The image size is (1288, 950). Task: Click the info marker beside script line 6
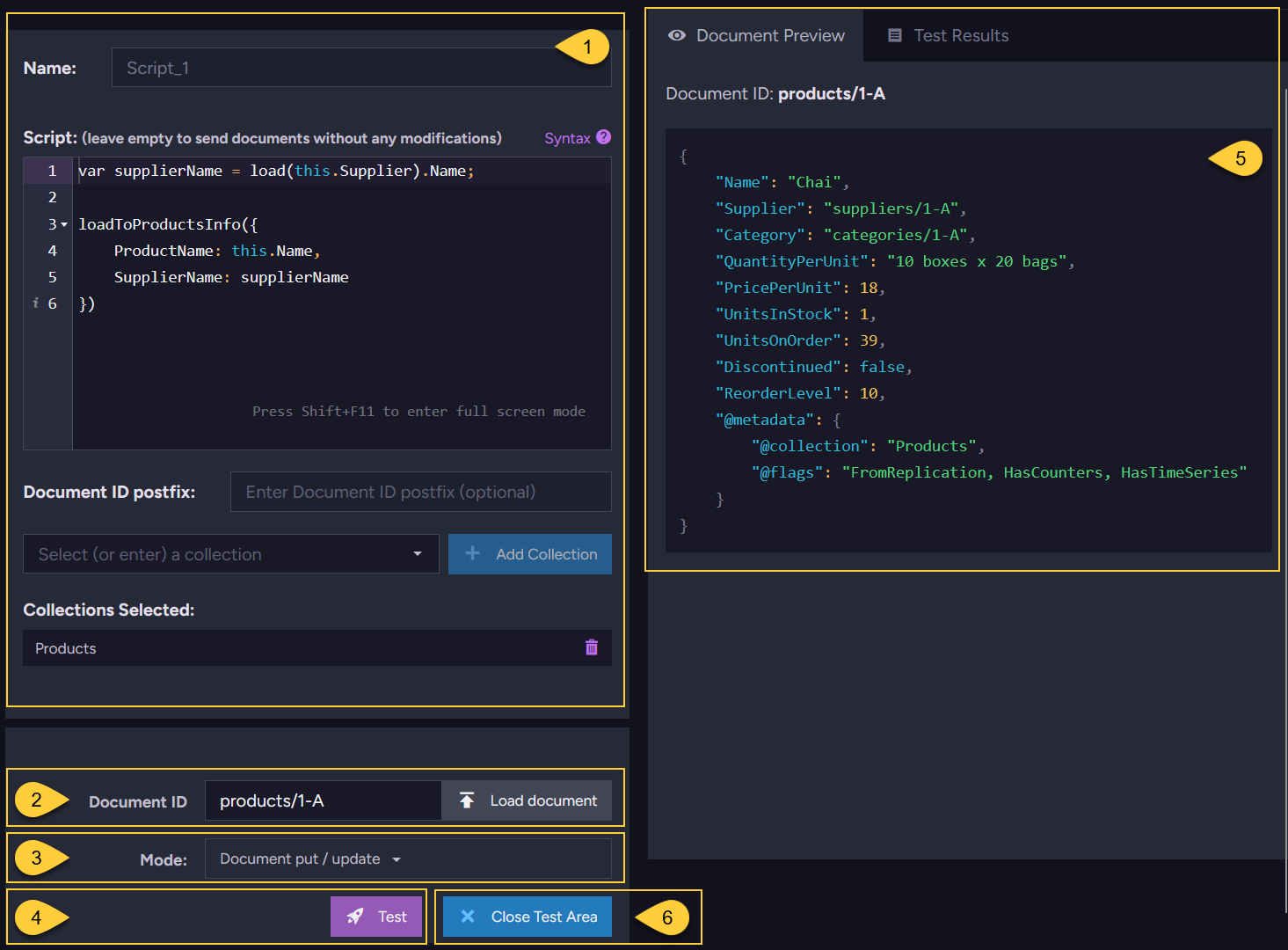click(35, 303)
